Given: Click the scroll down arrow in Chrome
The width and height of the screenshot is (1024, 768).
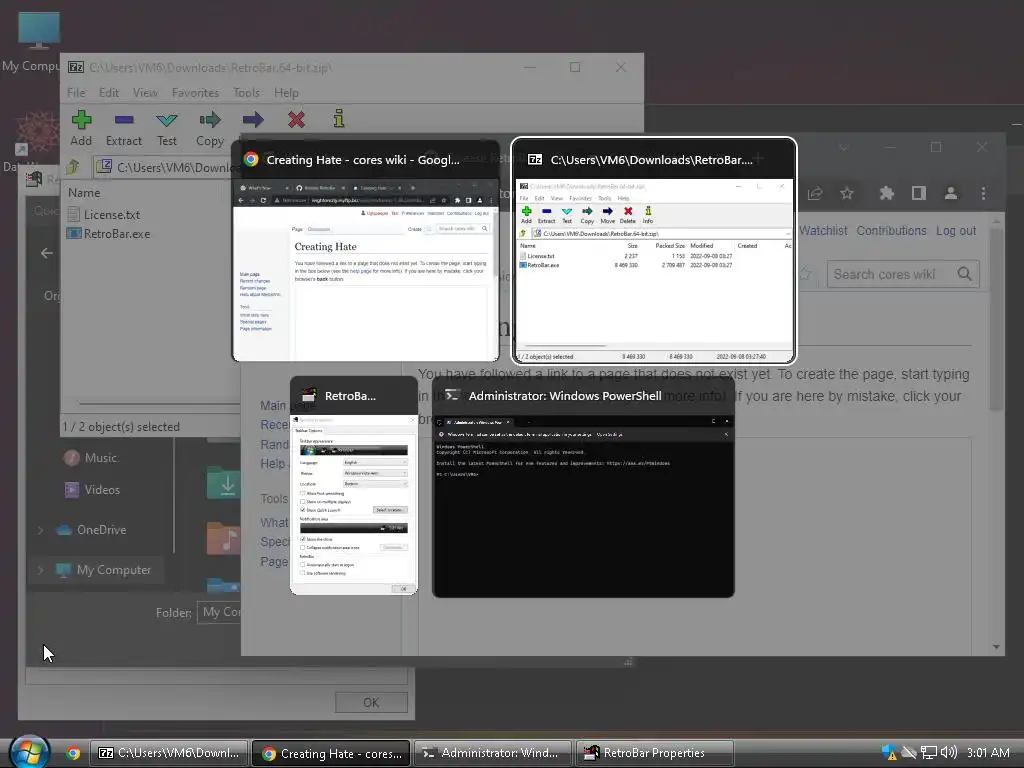Looking at the screenshot, I should tap(996, 647).
